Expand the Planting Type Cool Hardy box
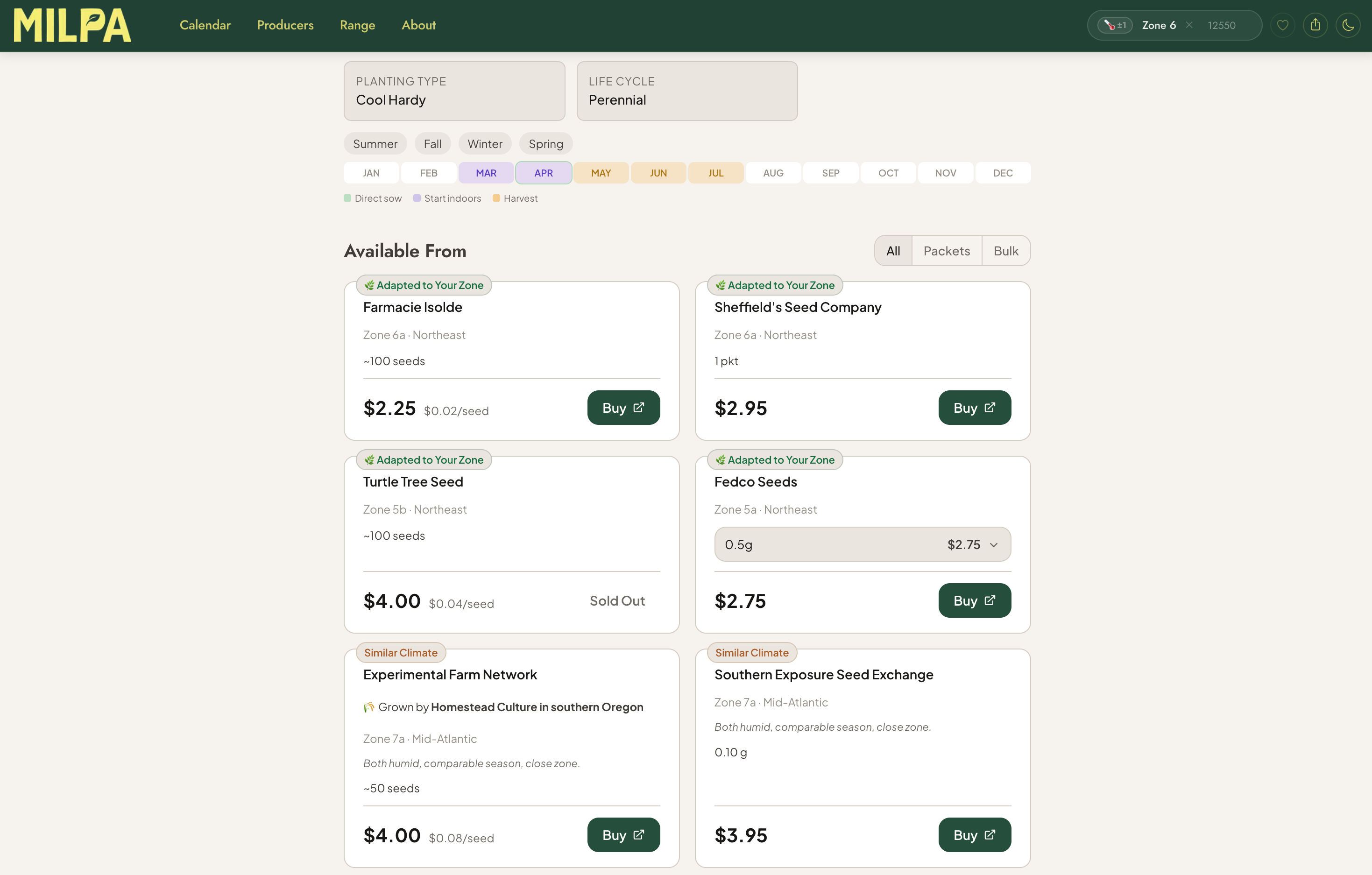 point(454,91)
